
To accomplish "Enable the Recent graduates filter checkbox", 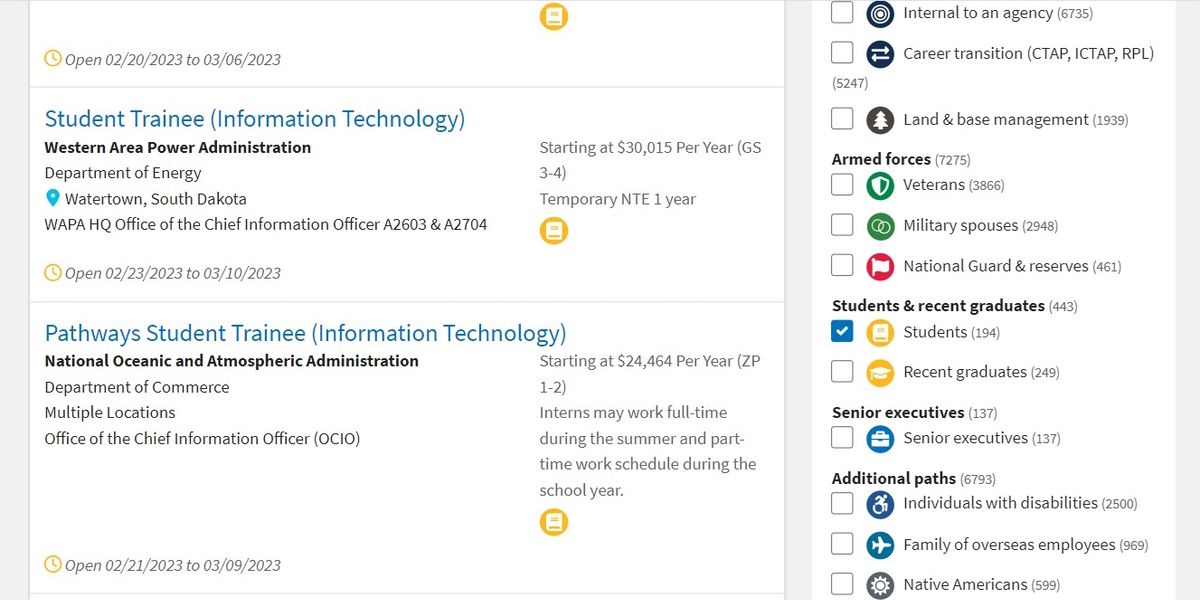I will click(842, 371).
